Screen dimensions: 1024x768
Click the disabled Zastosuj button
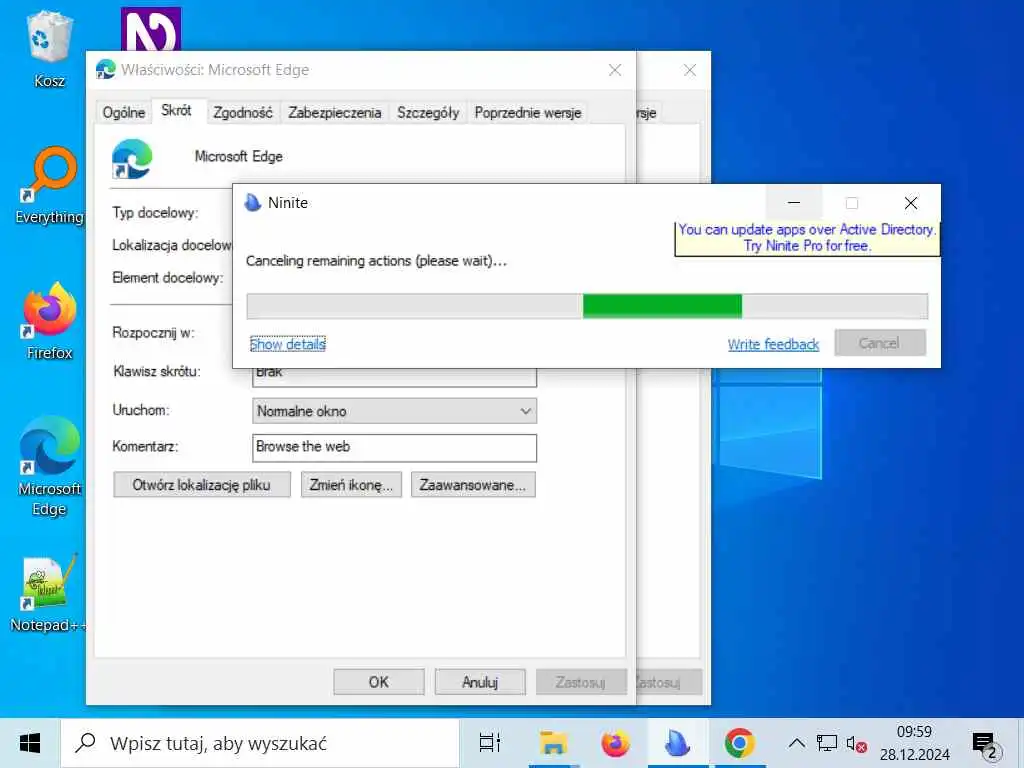tap(581, 682)
